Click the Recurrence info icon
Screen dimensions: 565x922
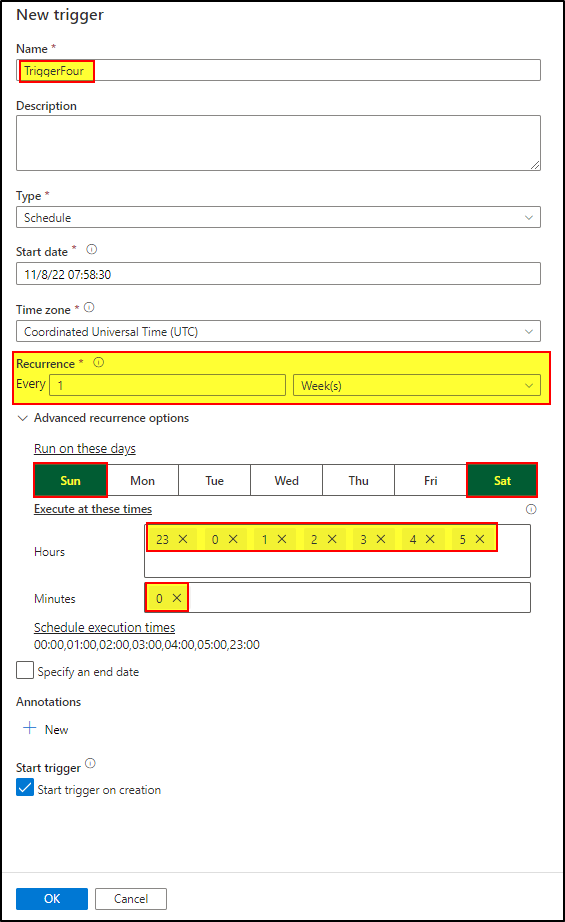[x=99, y=362]
